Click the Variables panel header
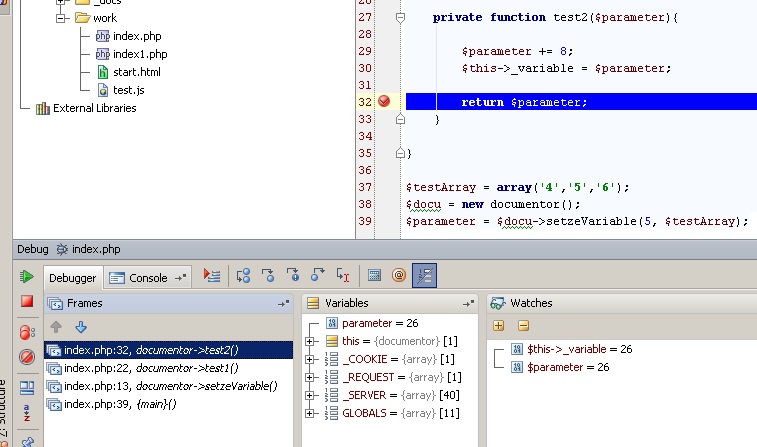The width and height of the screenshot is (757, 447). [390, 304]
